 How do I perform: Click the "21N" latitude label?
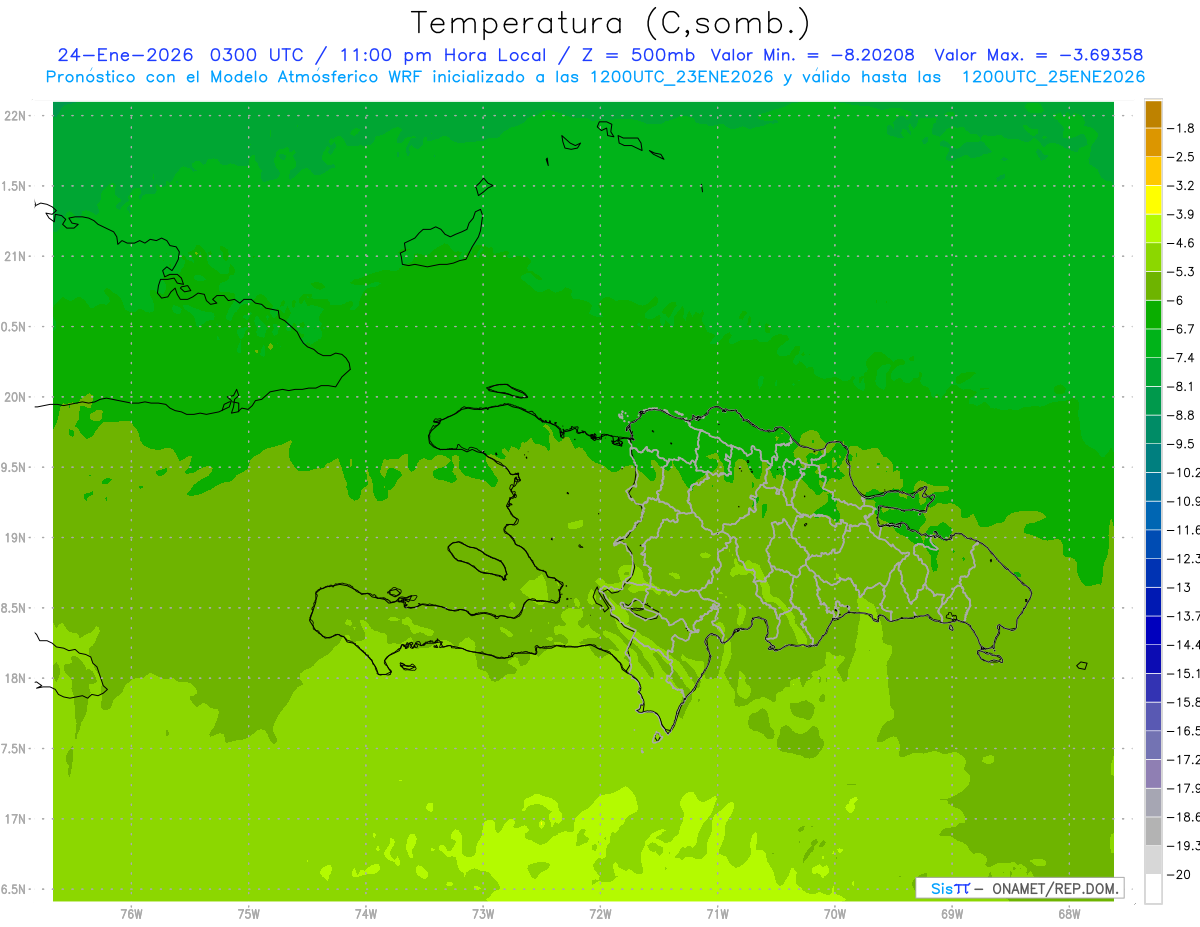pyautogui.click(x=15, y=256)
